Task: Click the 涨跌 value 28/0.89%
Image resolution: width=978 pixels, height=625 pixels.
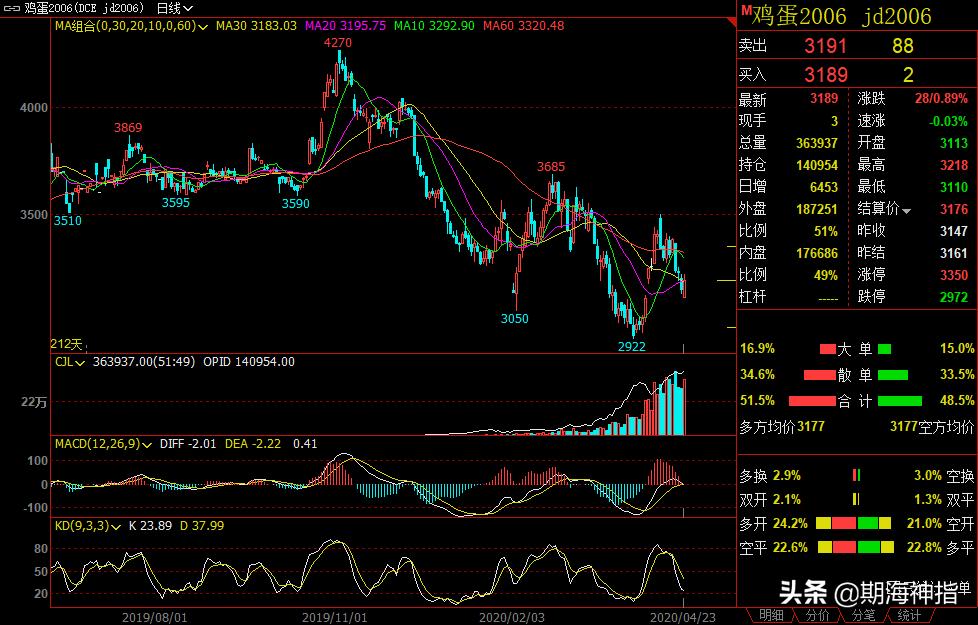Action: 941,99
